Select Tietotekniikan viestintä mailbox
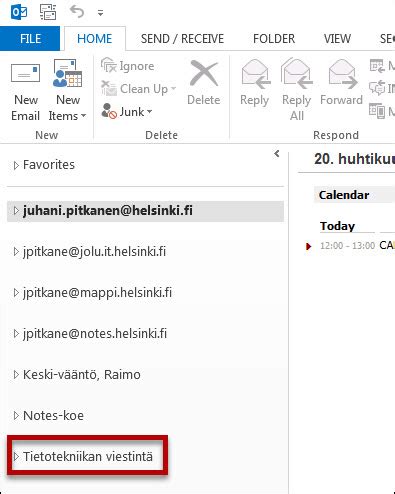The width and height of the screenshot is (395, 494). pyautogui.click(x=88, y=456)
